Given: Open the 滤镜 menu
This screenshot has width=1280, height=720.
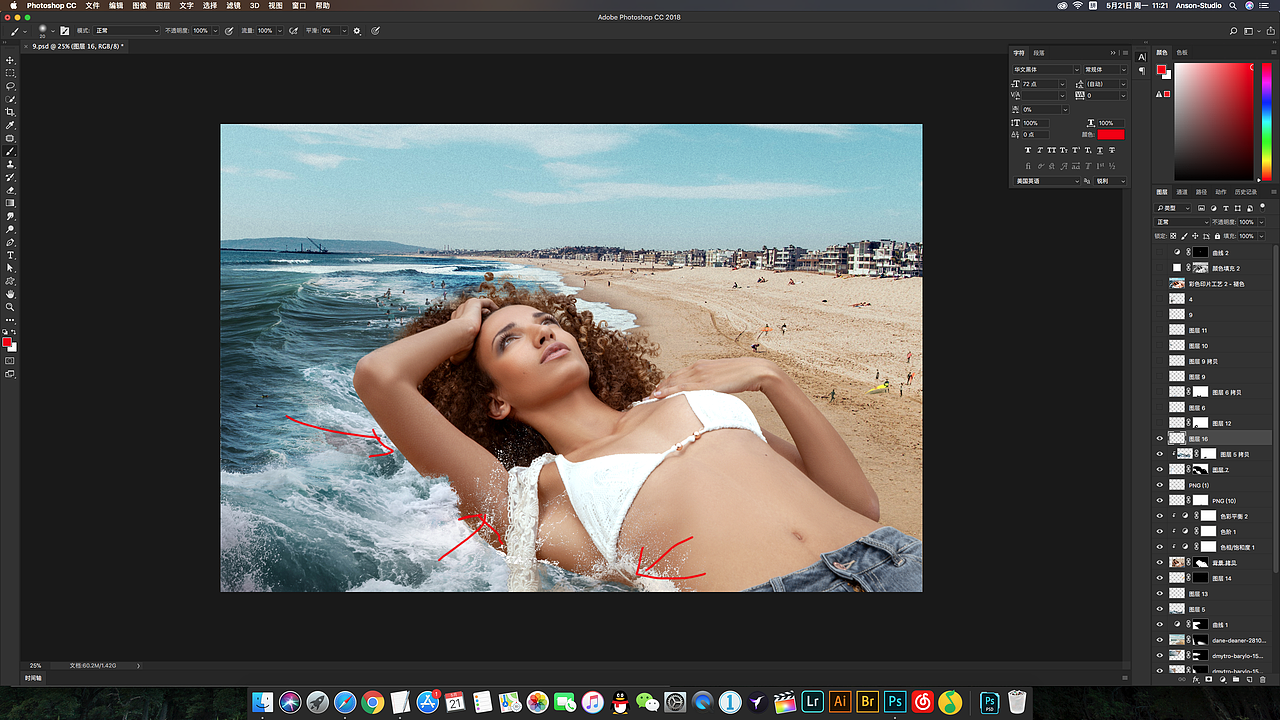Looking at the screenshot, I should (x=233, y=5).
